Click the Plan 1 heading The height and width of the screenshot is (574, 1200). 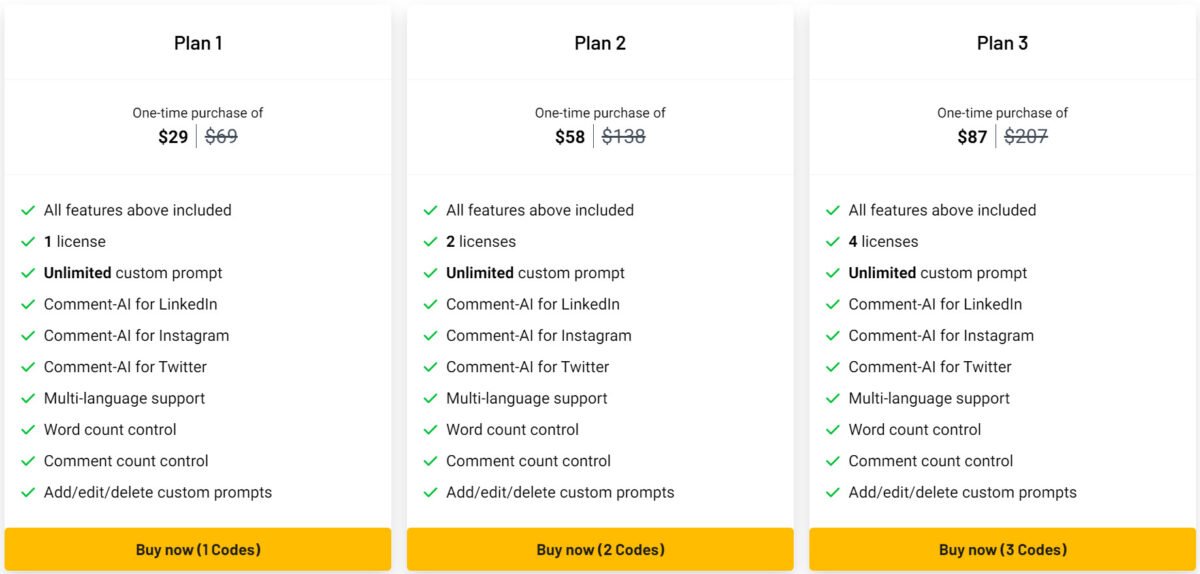(x=198, y=43)
